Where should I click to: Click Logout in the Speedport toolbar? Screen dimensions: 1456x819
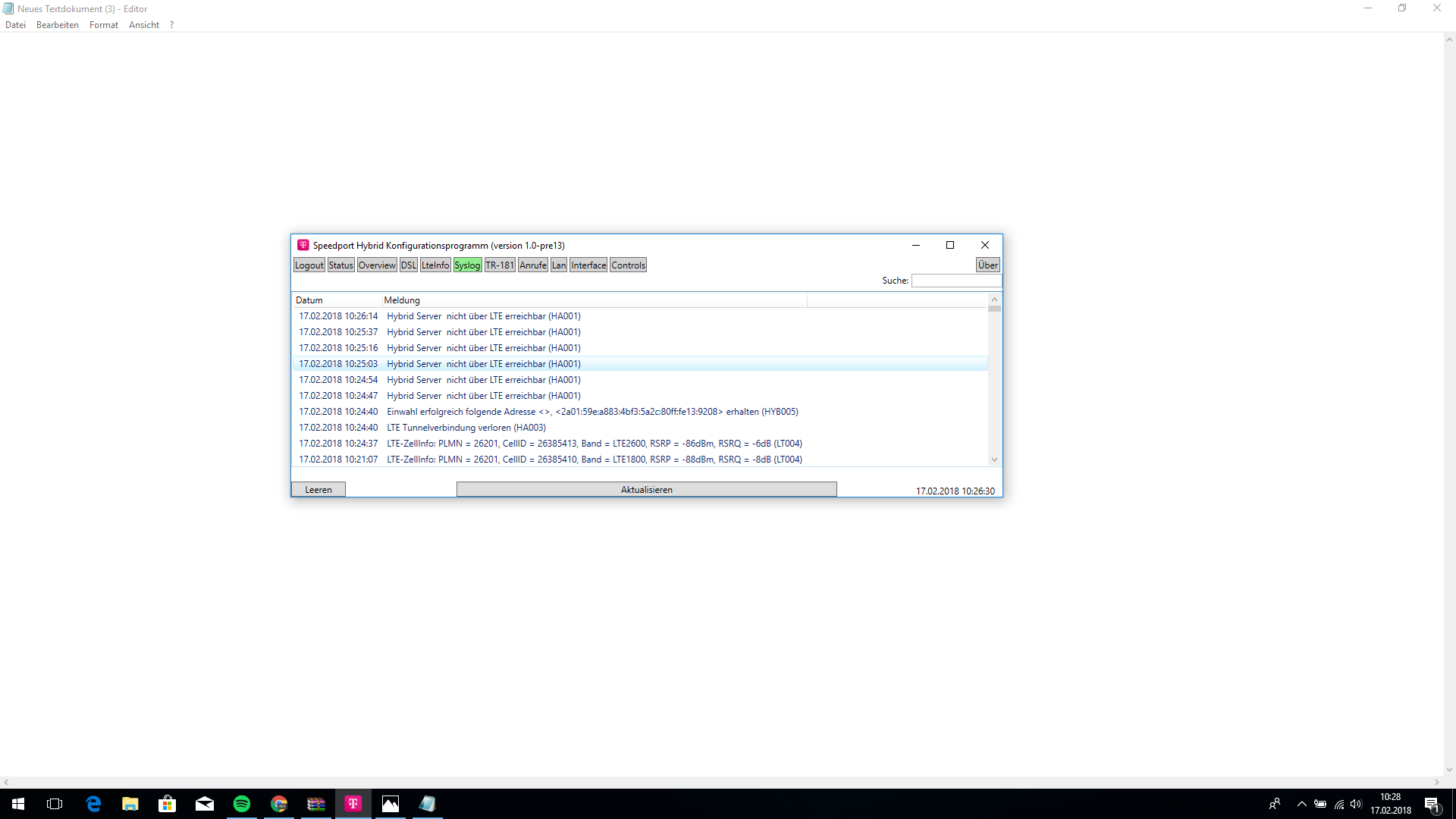(x=309, y=265)
